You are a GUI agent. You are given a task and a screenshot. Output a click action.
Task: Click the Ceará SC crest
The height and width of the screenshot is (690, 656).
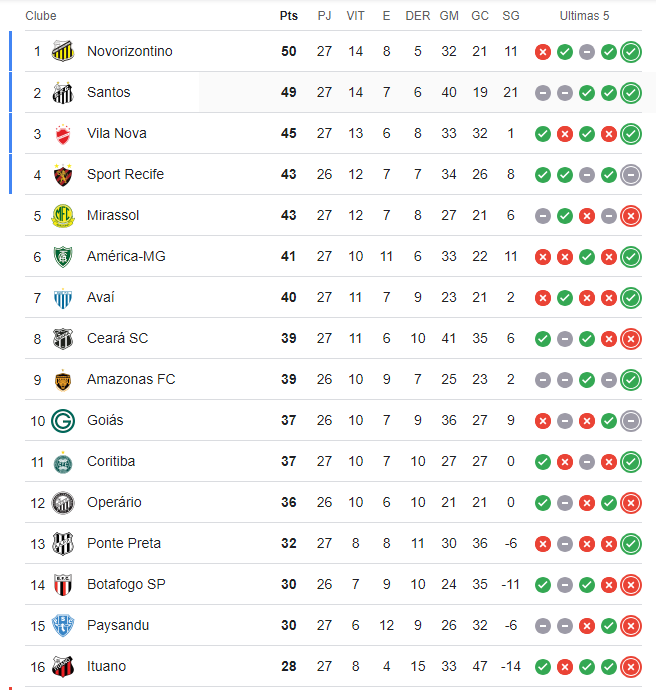[x=63, y=338]
